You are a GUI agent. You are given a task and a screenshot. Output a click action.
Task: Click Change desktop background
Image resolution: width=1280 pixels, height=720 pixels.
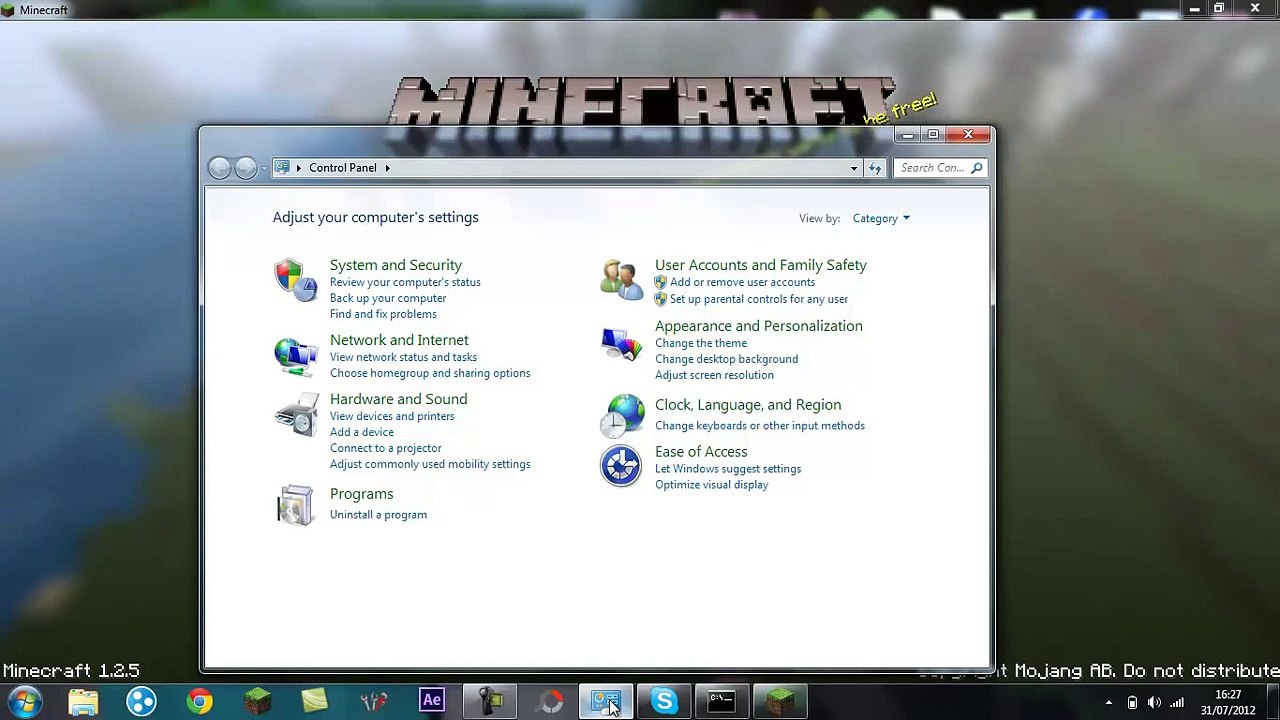coord(726,359)
